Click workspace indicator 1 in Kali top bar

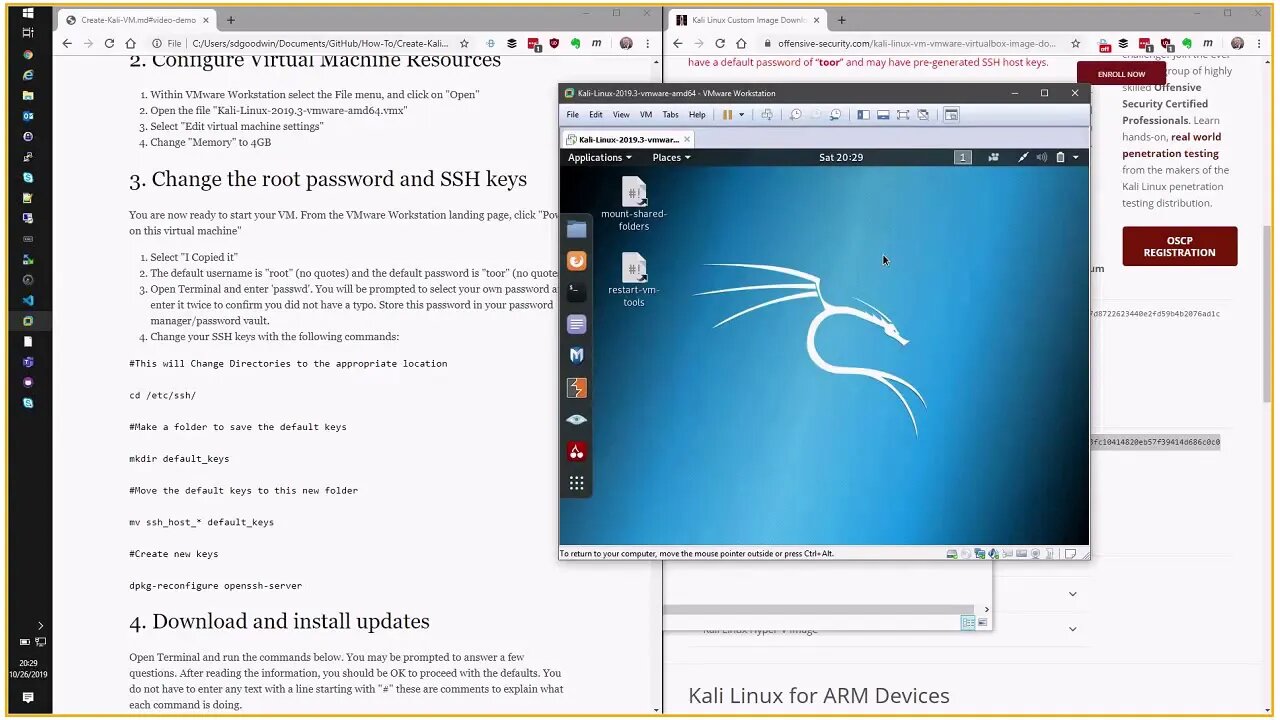click(962, 157)
